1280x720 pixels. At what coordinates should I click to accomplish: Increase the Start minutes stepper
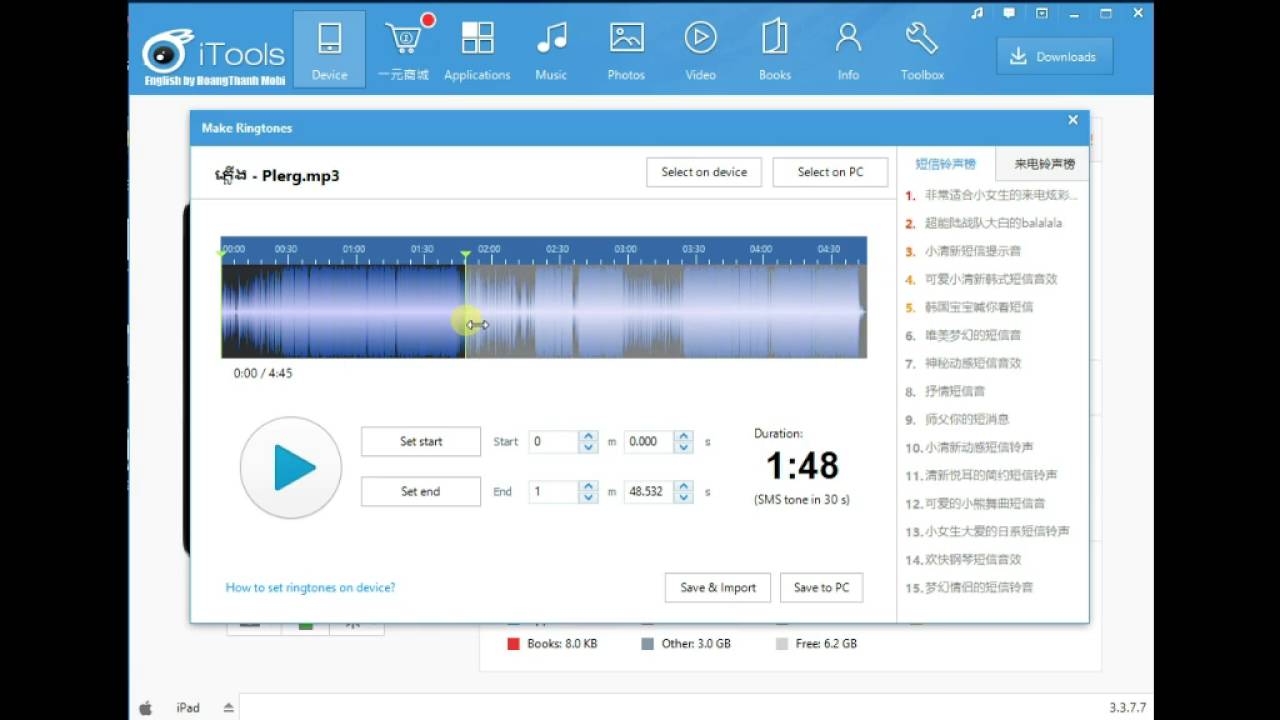[x=589, y=436]
